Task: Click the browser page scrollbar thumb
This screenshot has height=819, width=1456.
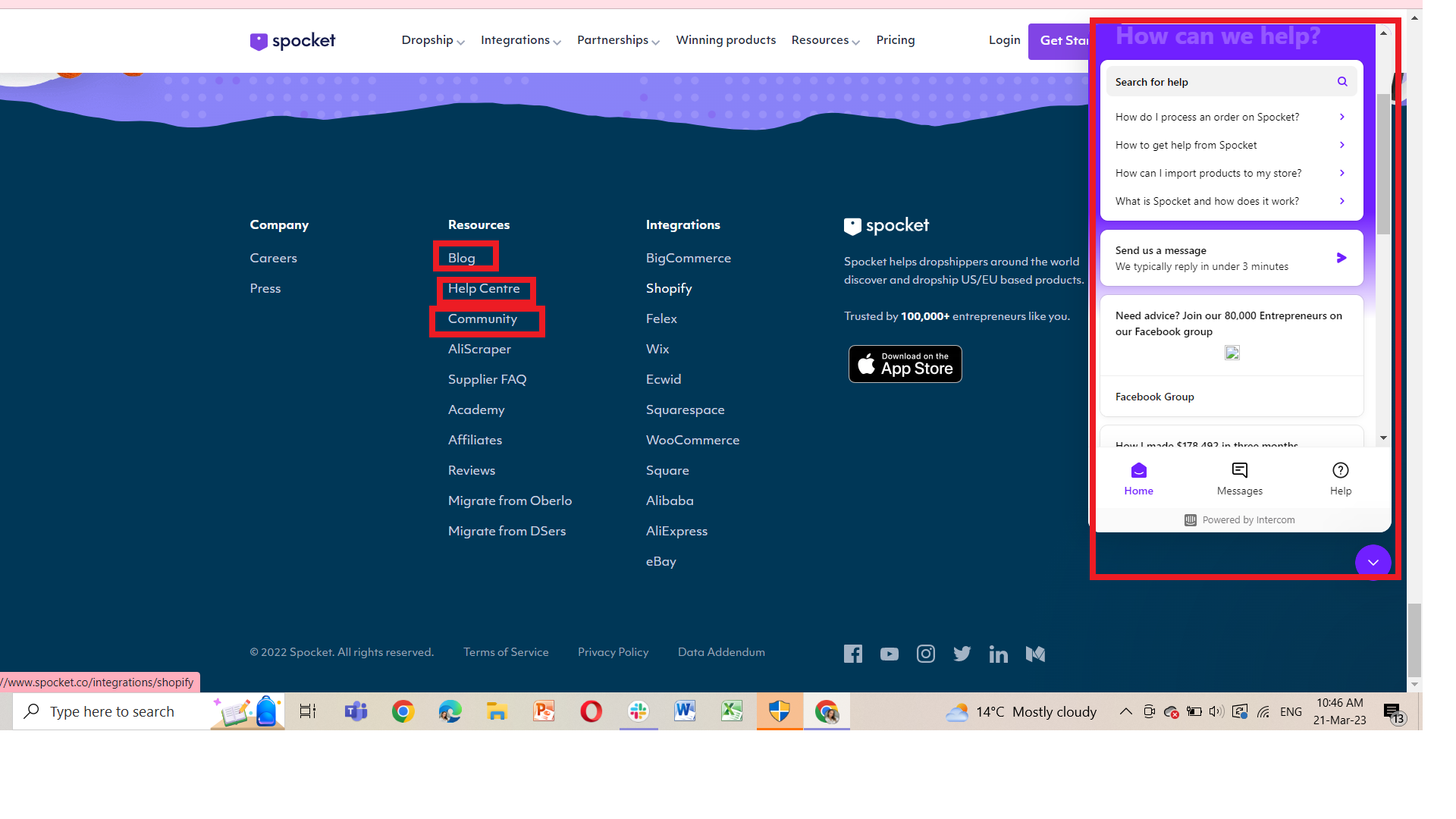Action: coord(1414,639)
